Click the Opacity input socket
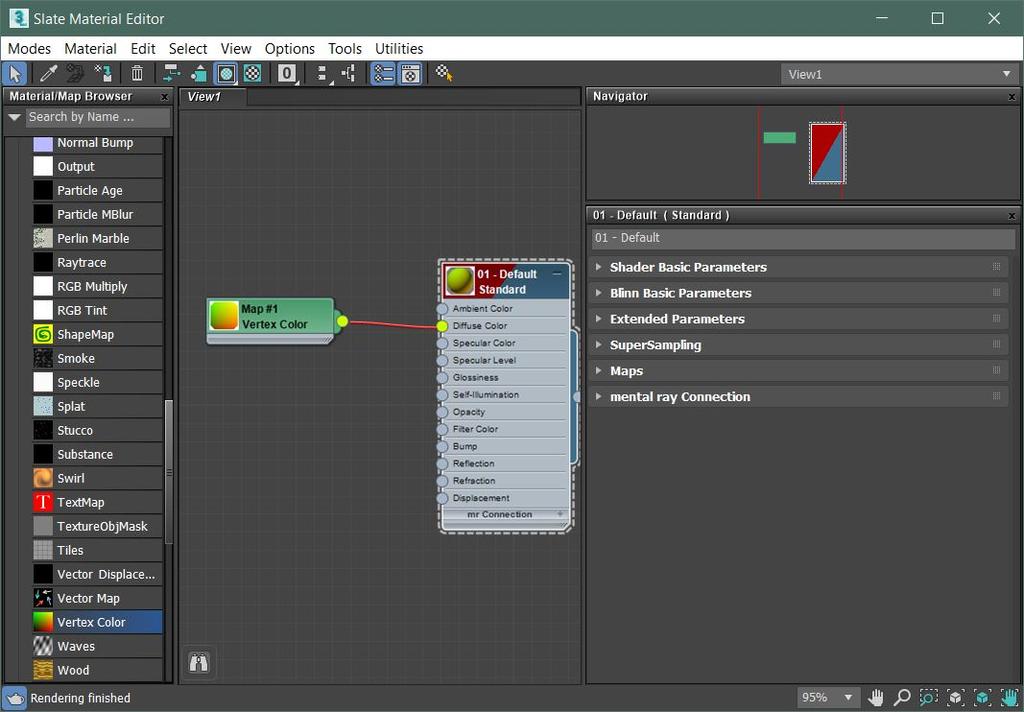This screenshot has width=1024, height=712. (x=442, y=412)
